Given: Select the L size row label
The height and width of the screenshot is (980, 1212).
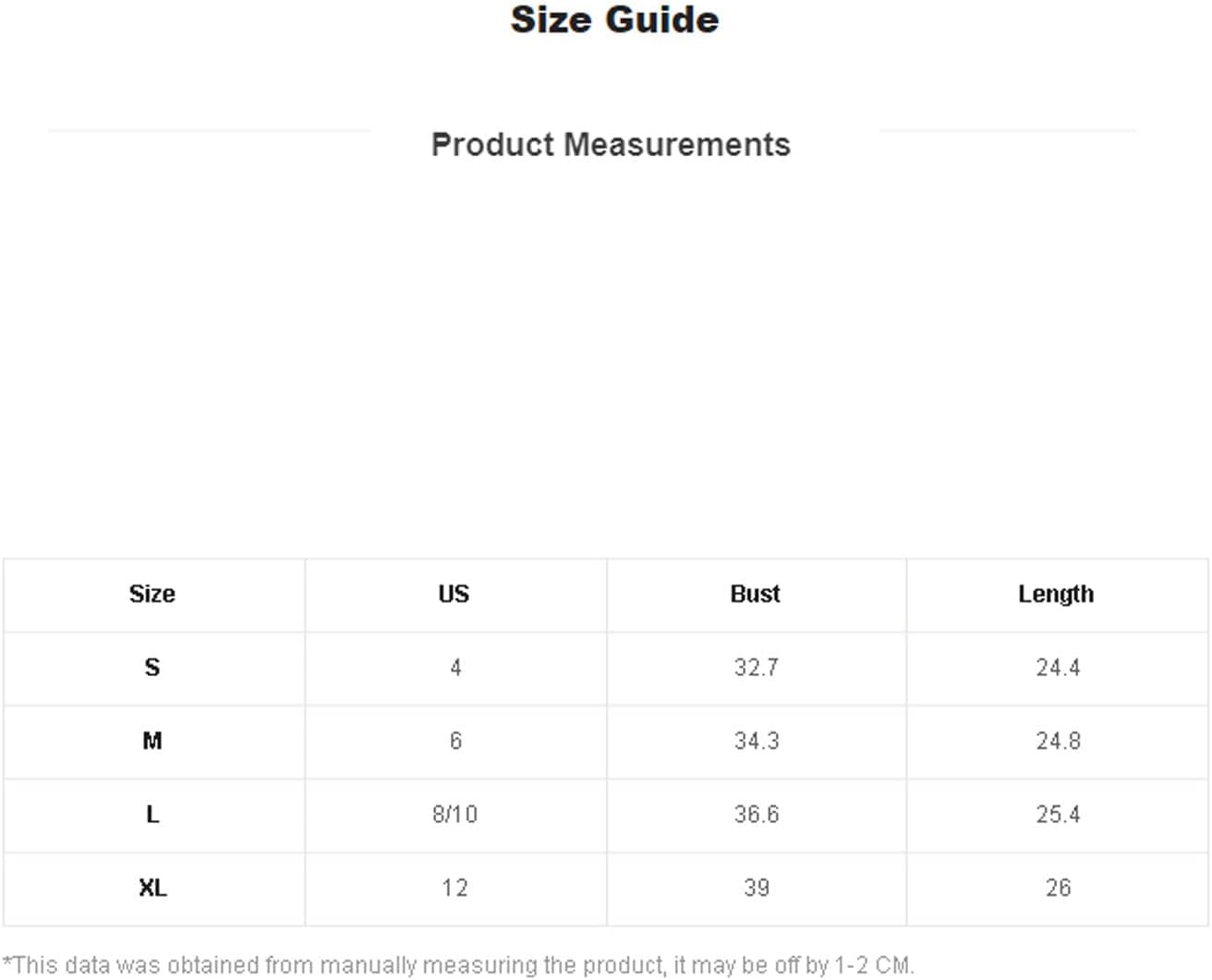Looking at the screenshot, I should pos(152,814).
